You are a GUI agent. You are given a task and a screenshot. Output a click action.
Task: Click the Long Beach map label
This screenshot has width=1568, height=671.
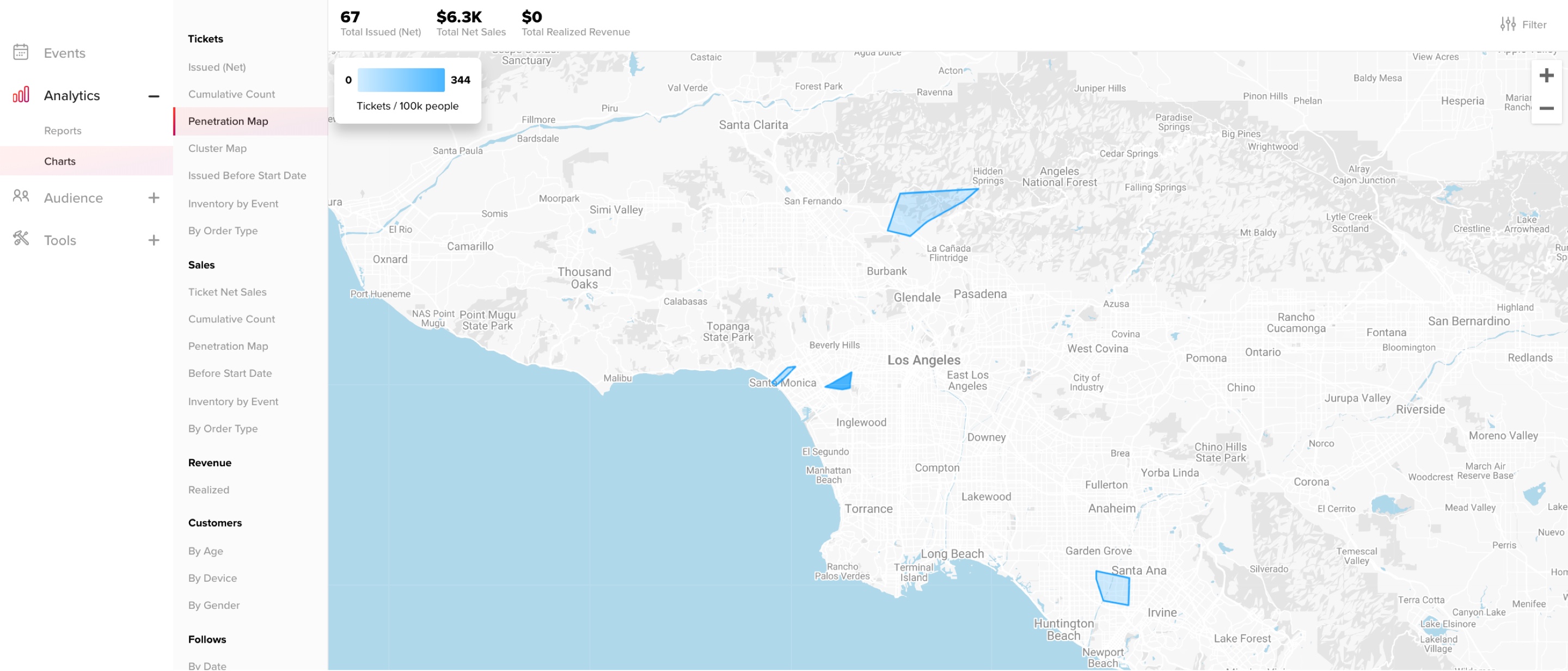[x=952, y=553]
